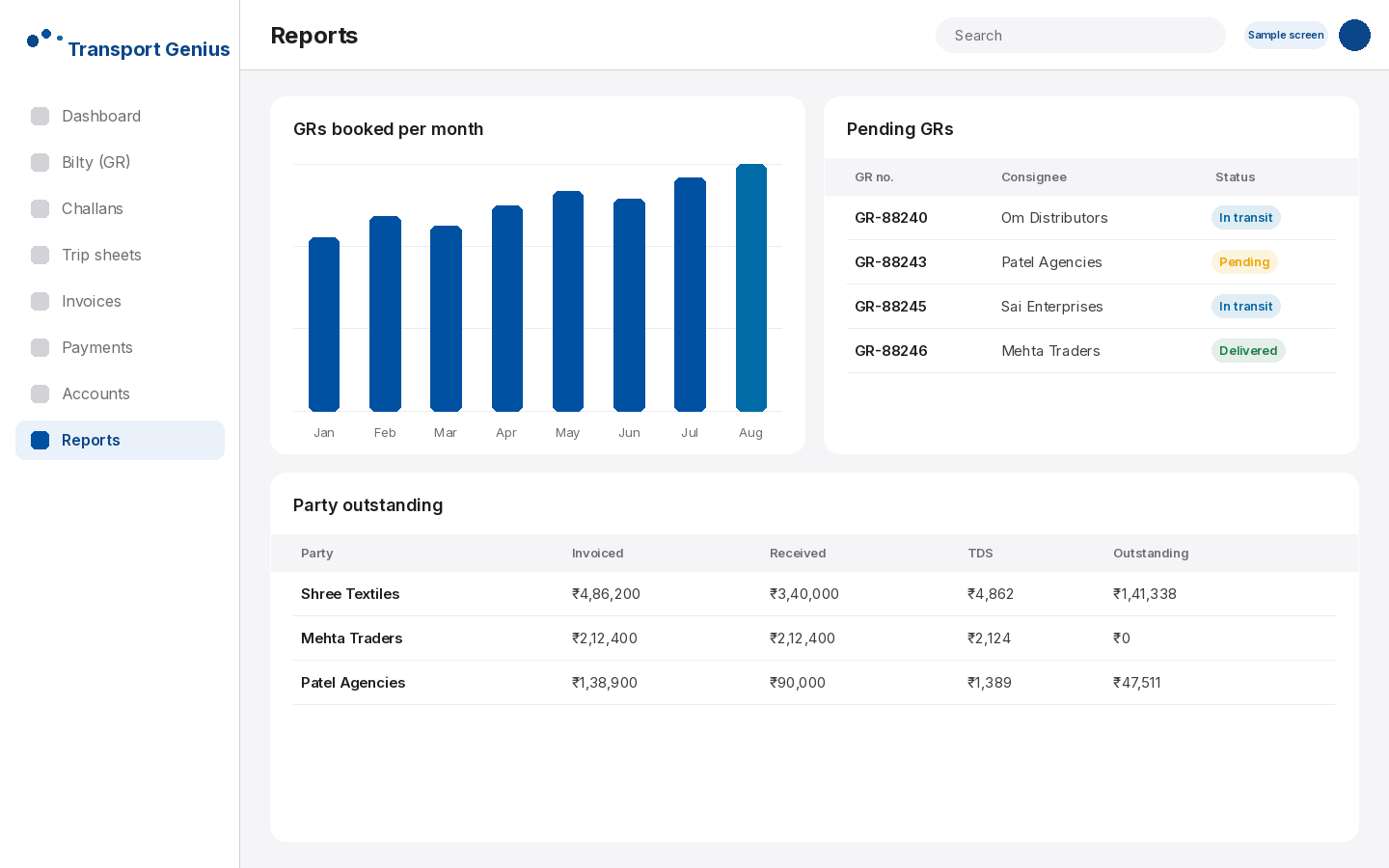Click GR-88246 in Pending GRs
The image size is (1389, 868).
pos(891,351)
